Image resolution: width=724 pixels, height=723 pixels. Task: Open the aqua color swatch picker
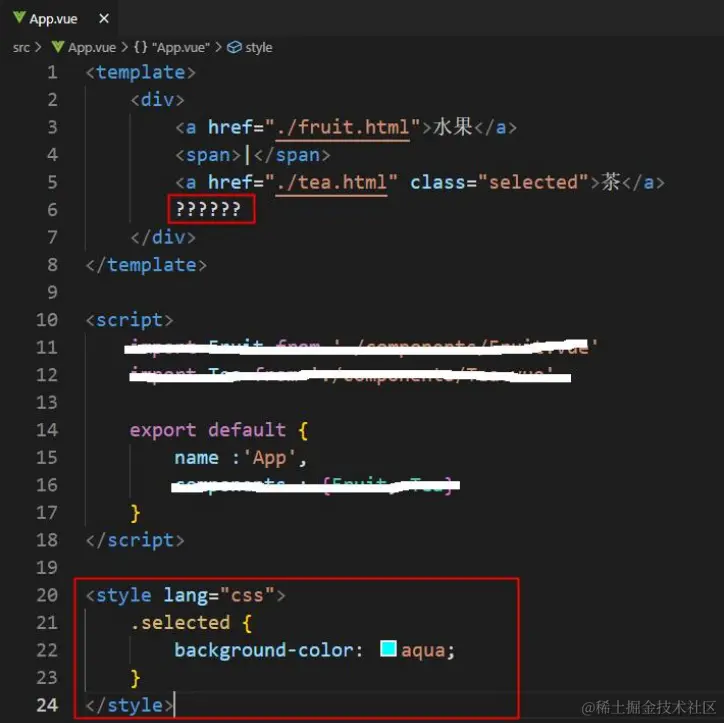[388, 648]
